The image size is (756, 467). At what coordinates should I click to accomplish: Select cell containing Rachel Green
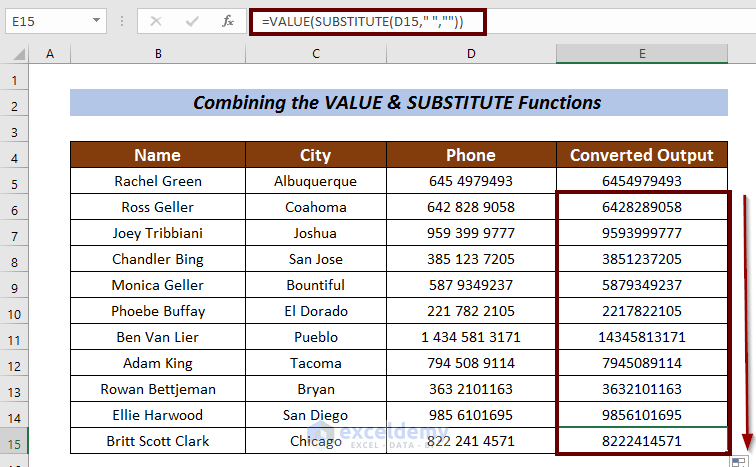158,181
